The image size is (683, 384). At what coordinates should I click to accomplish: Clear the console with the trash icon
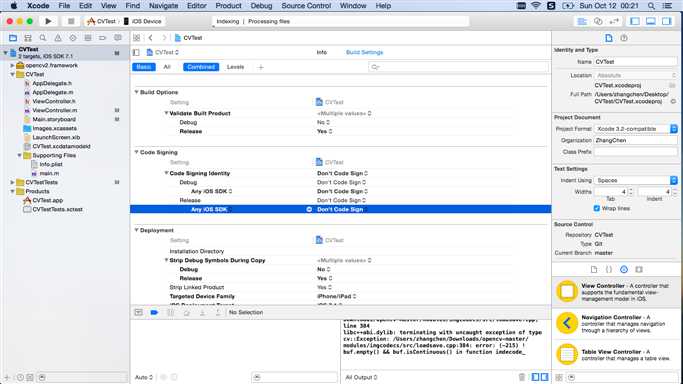pos(522,377)
